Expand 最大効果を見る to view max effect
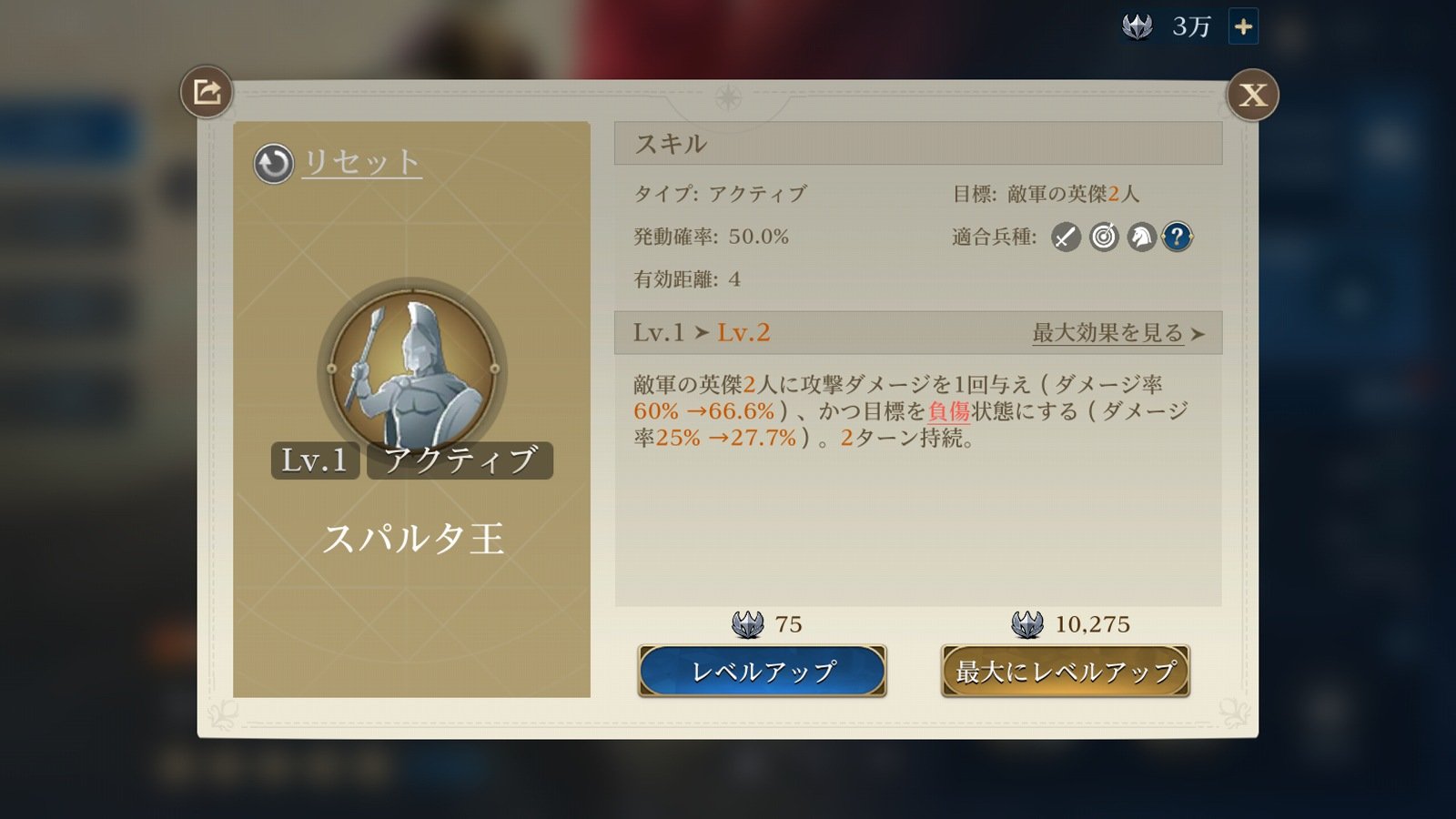Image resolution: width=1456 pixels, height=819 pixels. point(1107,333)
